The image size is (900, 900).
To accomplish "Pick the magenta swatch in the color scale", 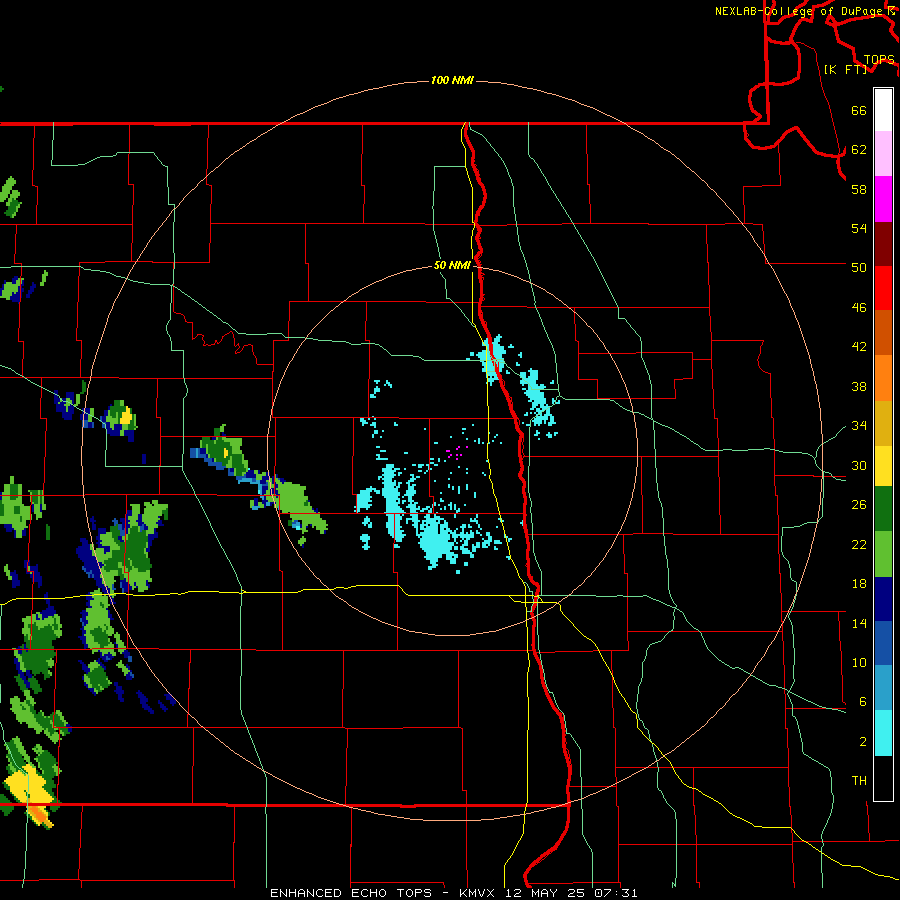I will [x=883, y=199].
